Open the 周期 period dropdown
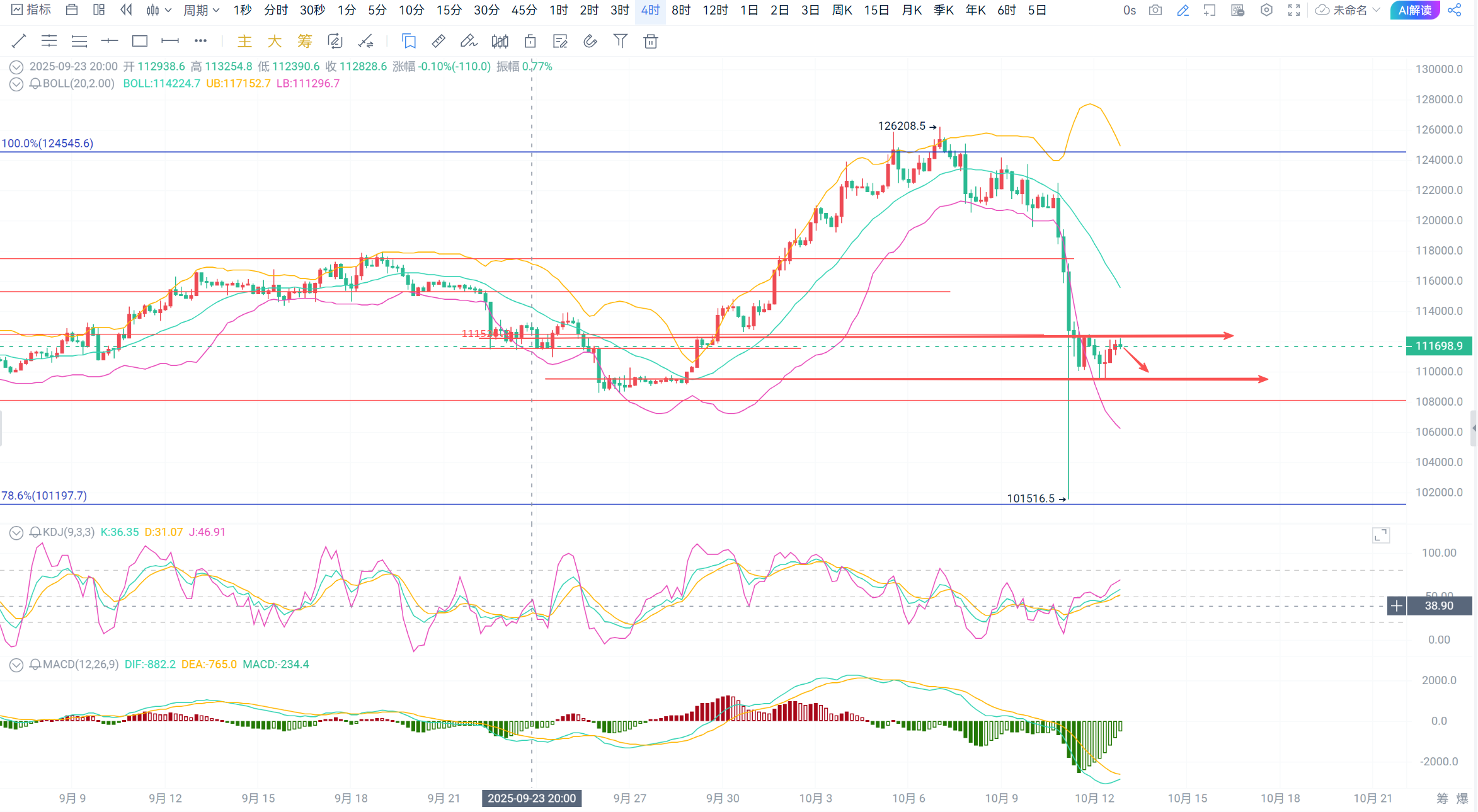1478x812 pixels. [x=201, y=10]
